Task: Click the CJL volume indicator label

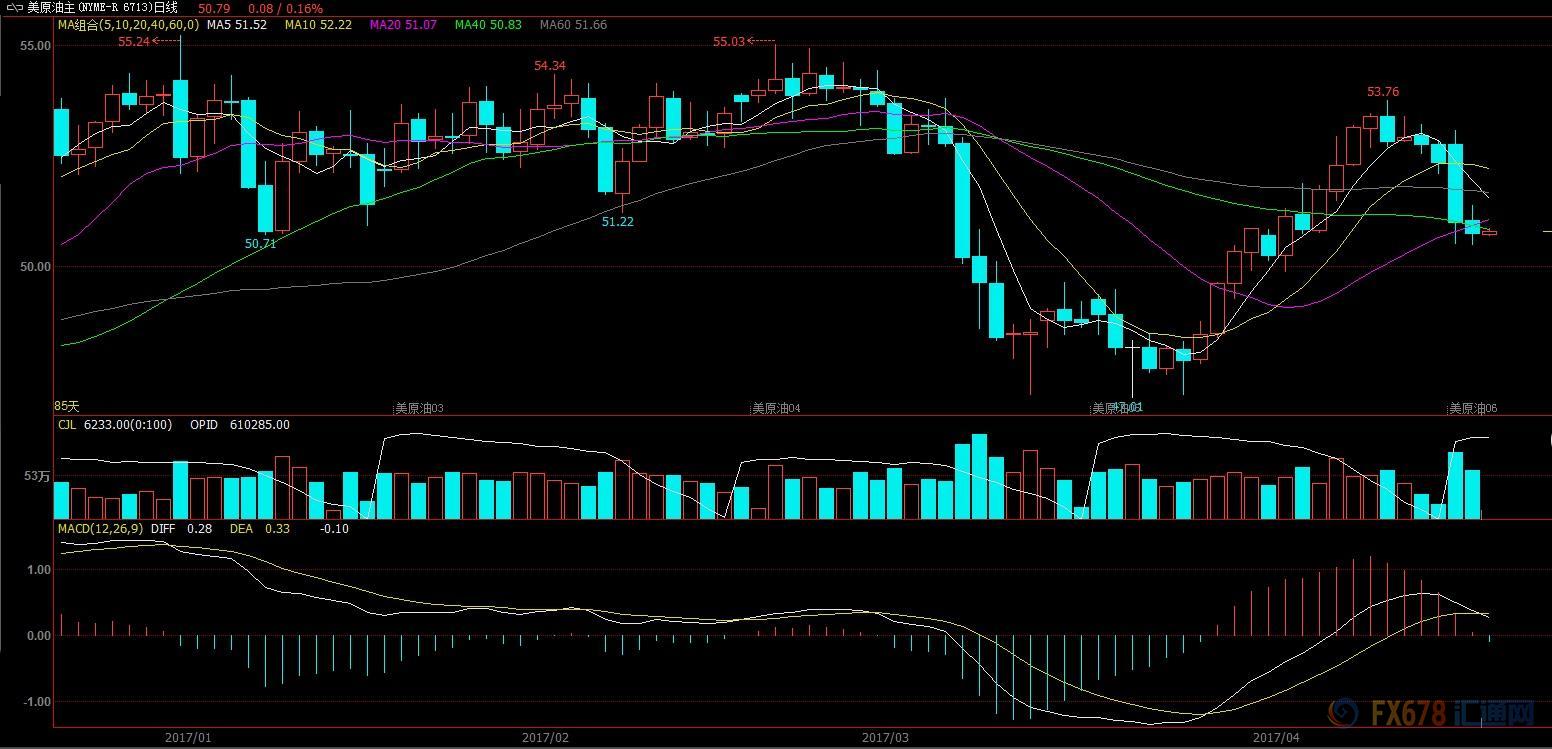Action: coord(67,425)
